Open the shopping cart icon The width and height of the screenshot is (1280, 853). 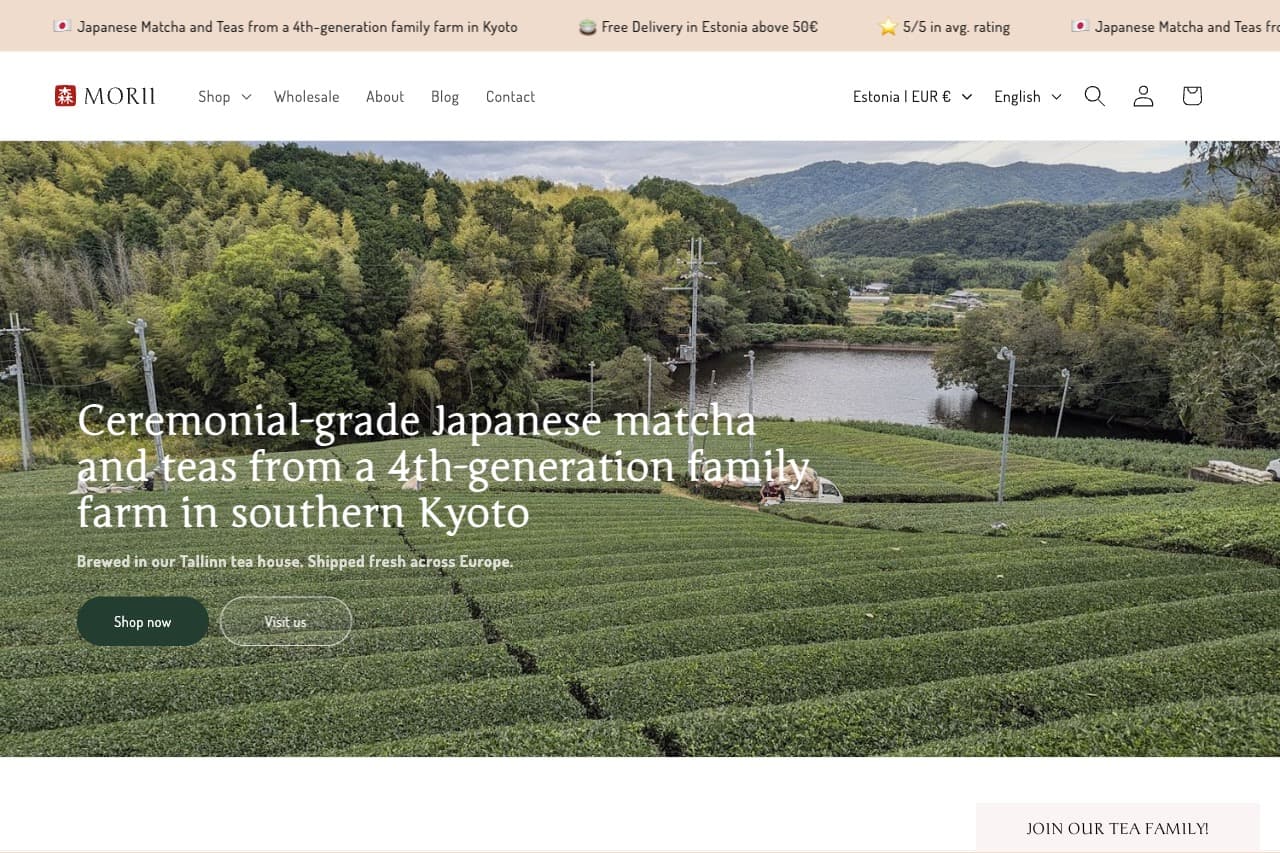click(1191, 96)
